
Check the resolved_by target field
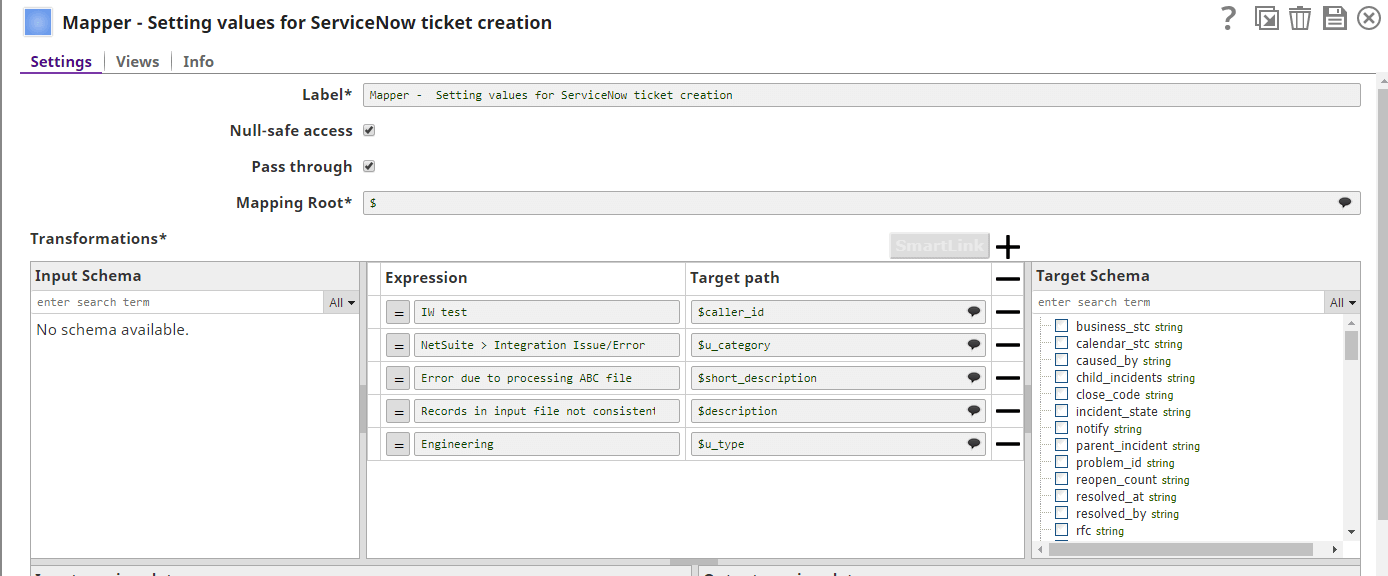coord(1062,513)
